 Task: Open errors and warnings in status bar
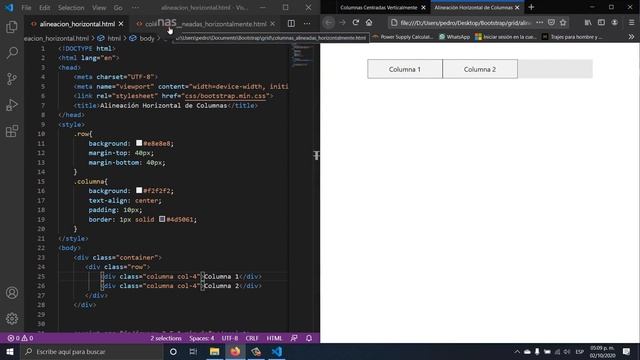point(20,338)
